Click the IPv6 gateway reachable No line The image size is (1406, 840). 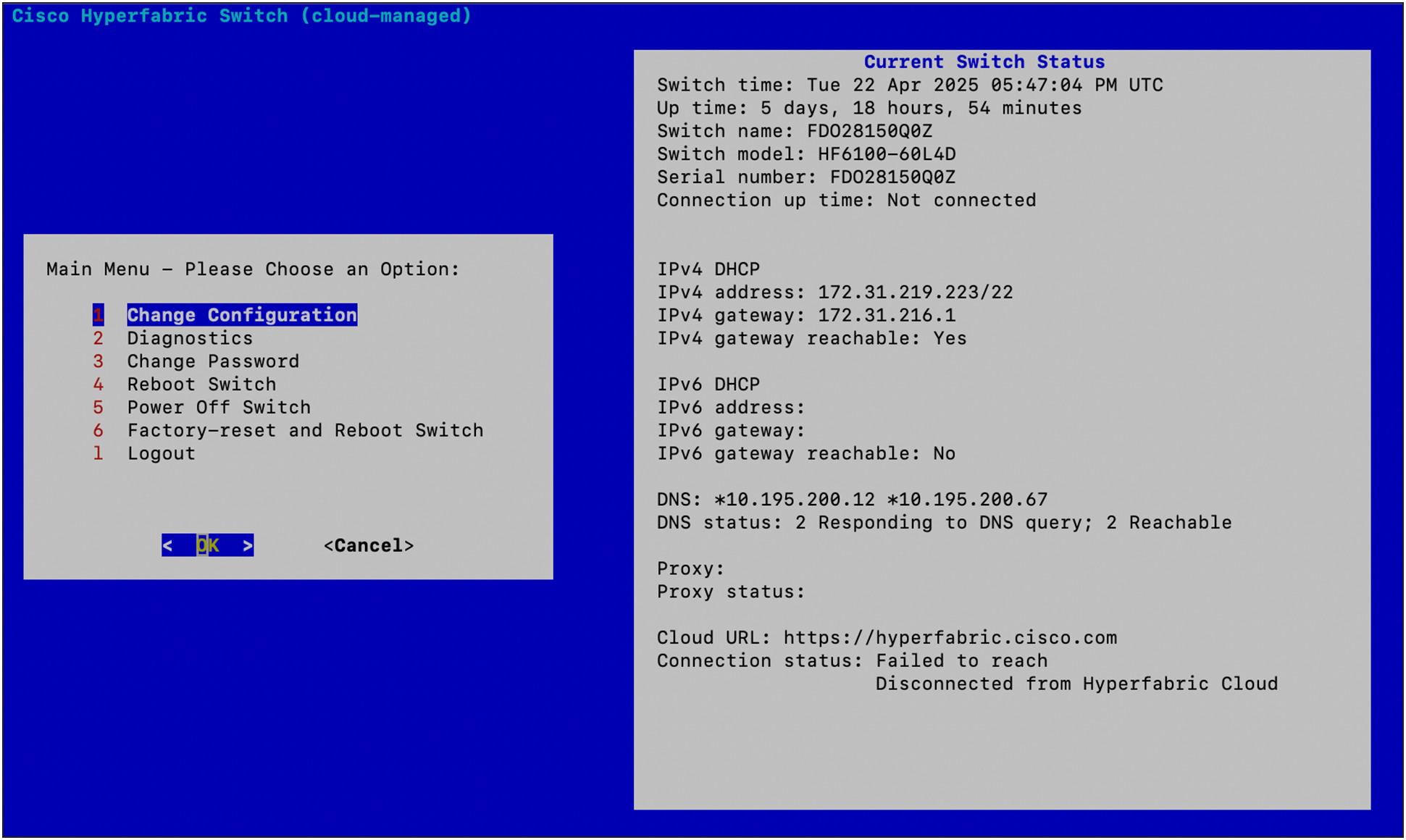[x=806, y=454]
